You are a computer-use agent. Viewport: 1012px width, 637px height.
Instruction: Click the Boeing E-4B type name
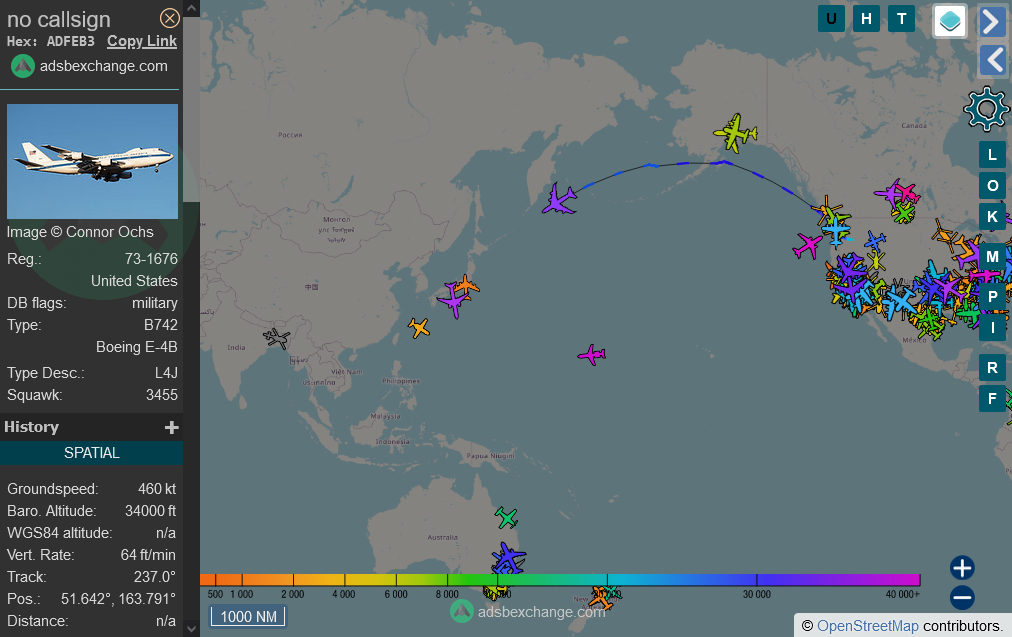pyautogui.click(x=137, y=347)
